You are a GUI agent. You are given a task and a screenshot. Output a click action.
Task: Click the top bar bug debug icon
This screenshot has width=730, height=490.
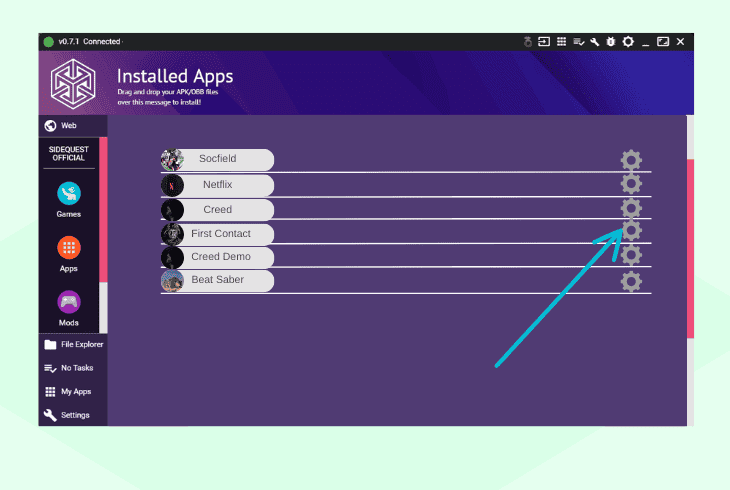(611, 42)
